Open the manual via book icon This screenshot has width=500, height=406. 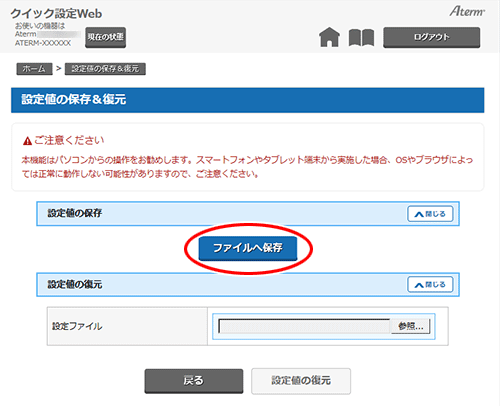[x=361, y=37]
